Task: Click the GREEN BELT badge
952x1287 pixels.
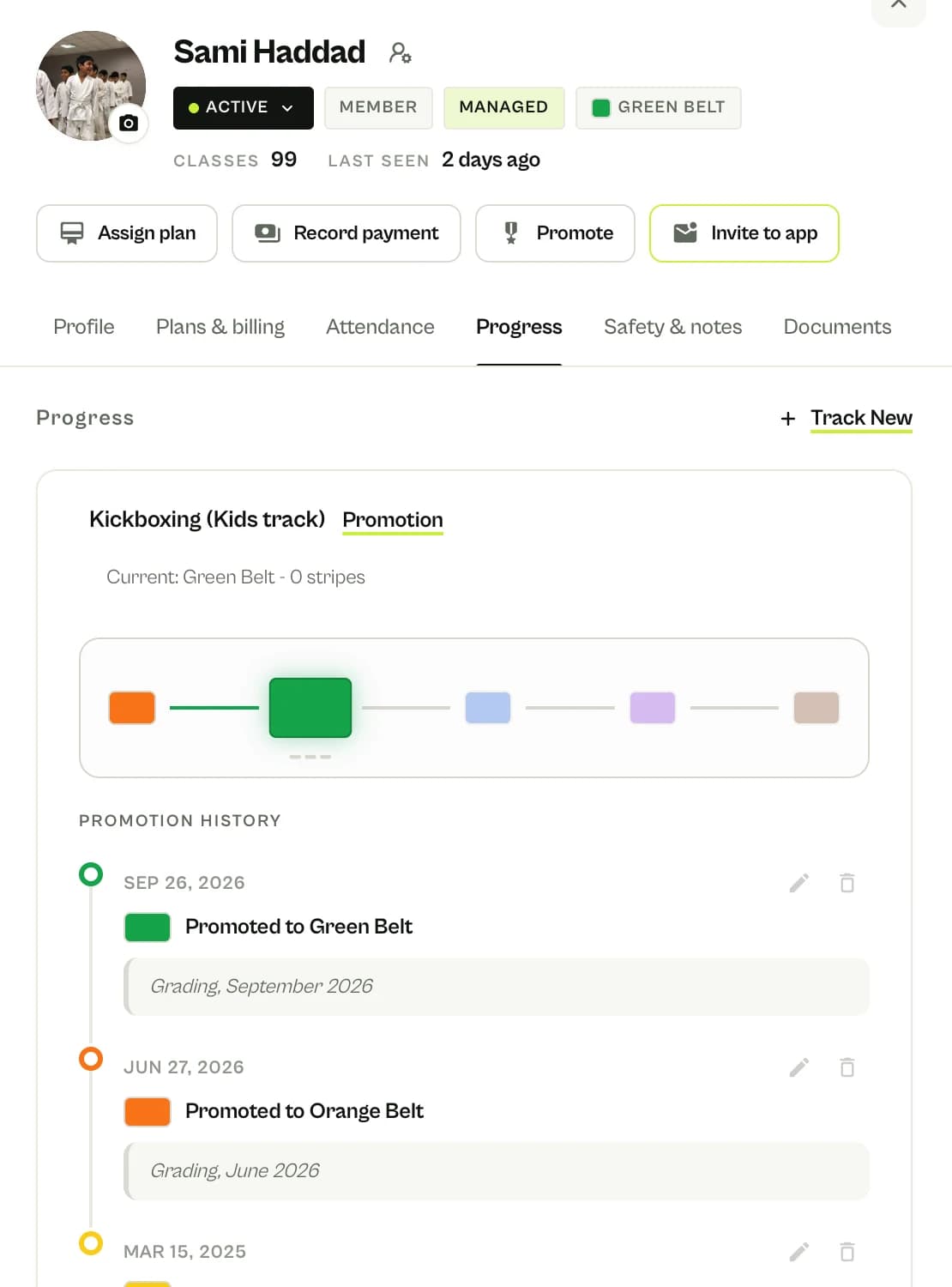Action: pos(659,108)
